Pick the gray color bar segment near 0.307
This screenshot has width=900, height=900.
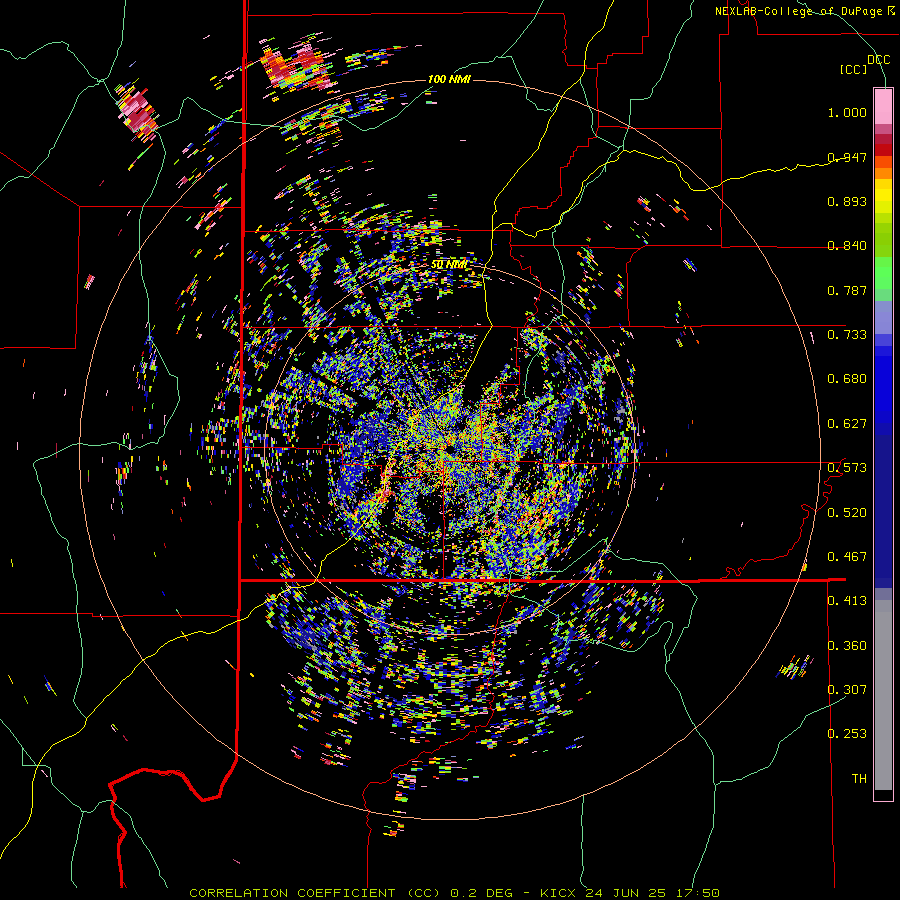tap(883, 695)
